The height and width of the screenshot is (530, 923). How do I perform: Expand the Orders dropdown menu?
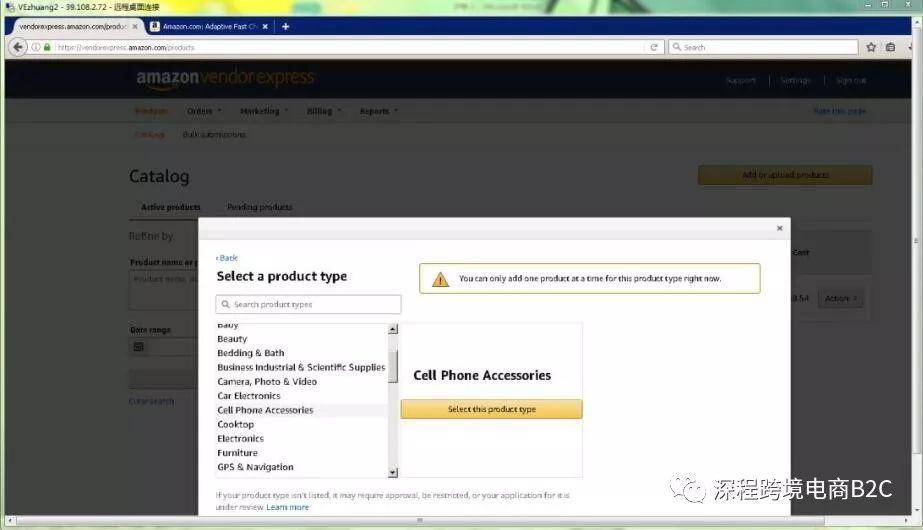coord(204,111)
